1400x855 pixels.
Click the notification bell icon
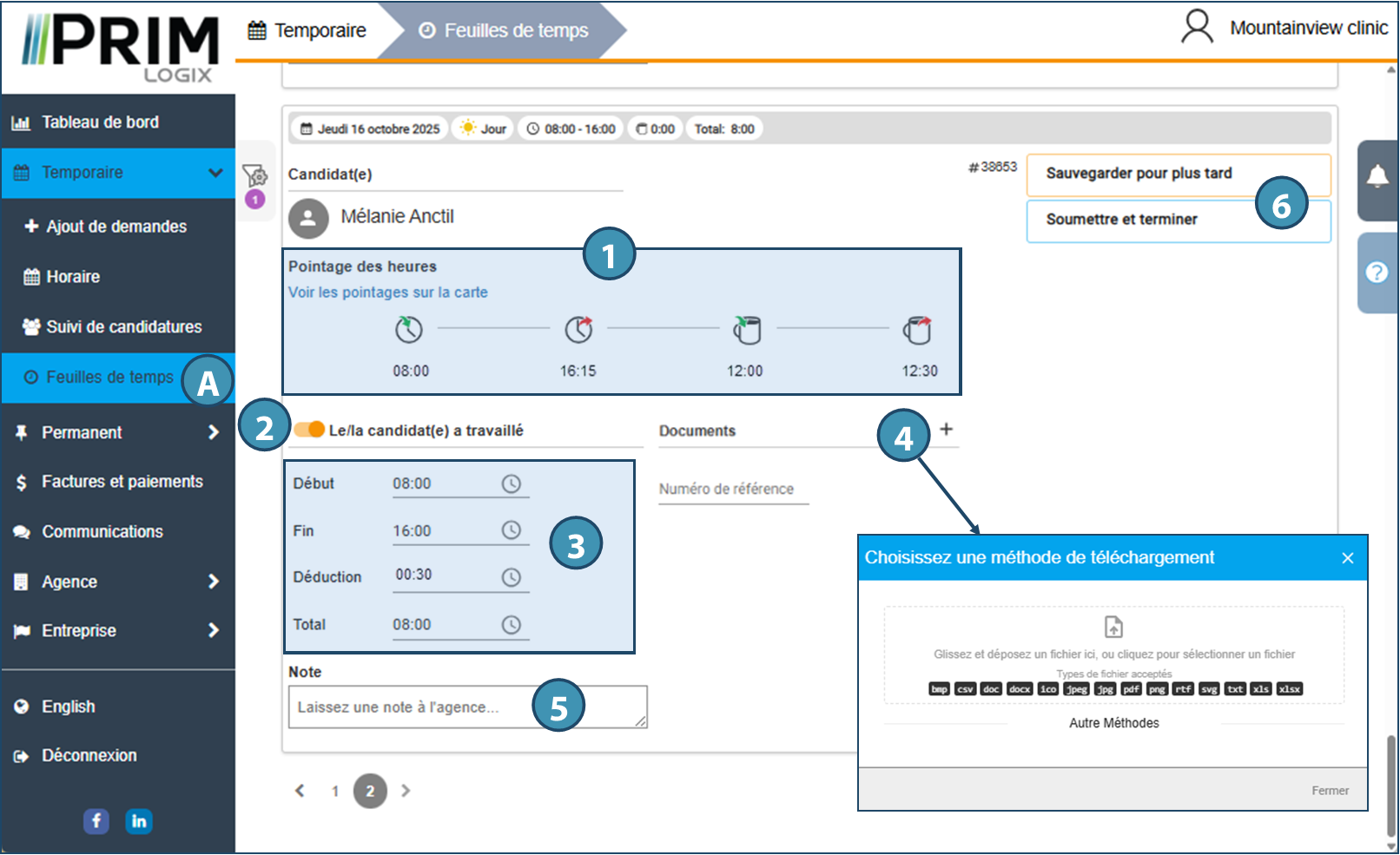(1377, 177)
